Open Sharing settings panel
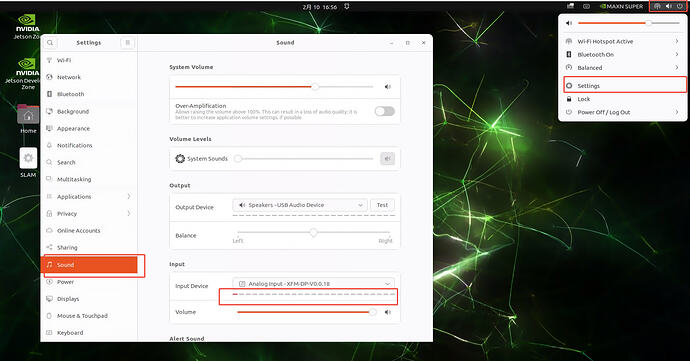The width and height of the screenshot is (690, 361). (89, 247)
